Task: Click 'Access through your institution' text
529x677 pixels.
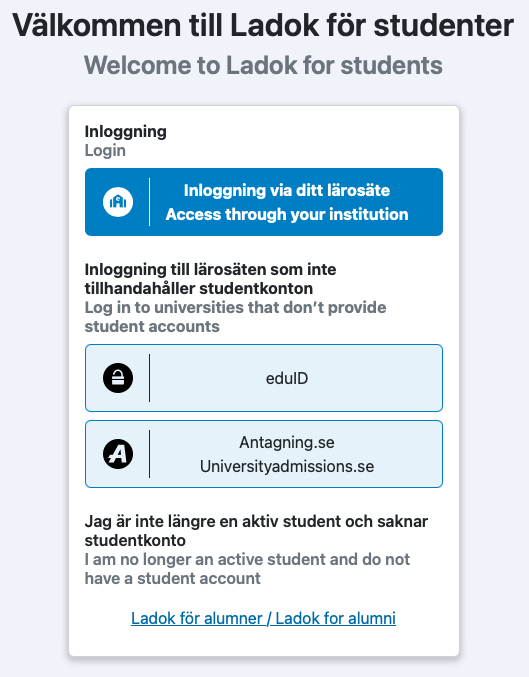Action: pyautogui.click(x=287, y=214)
